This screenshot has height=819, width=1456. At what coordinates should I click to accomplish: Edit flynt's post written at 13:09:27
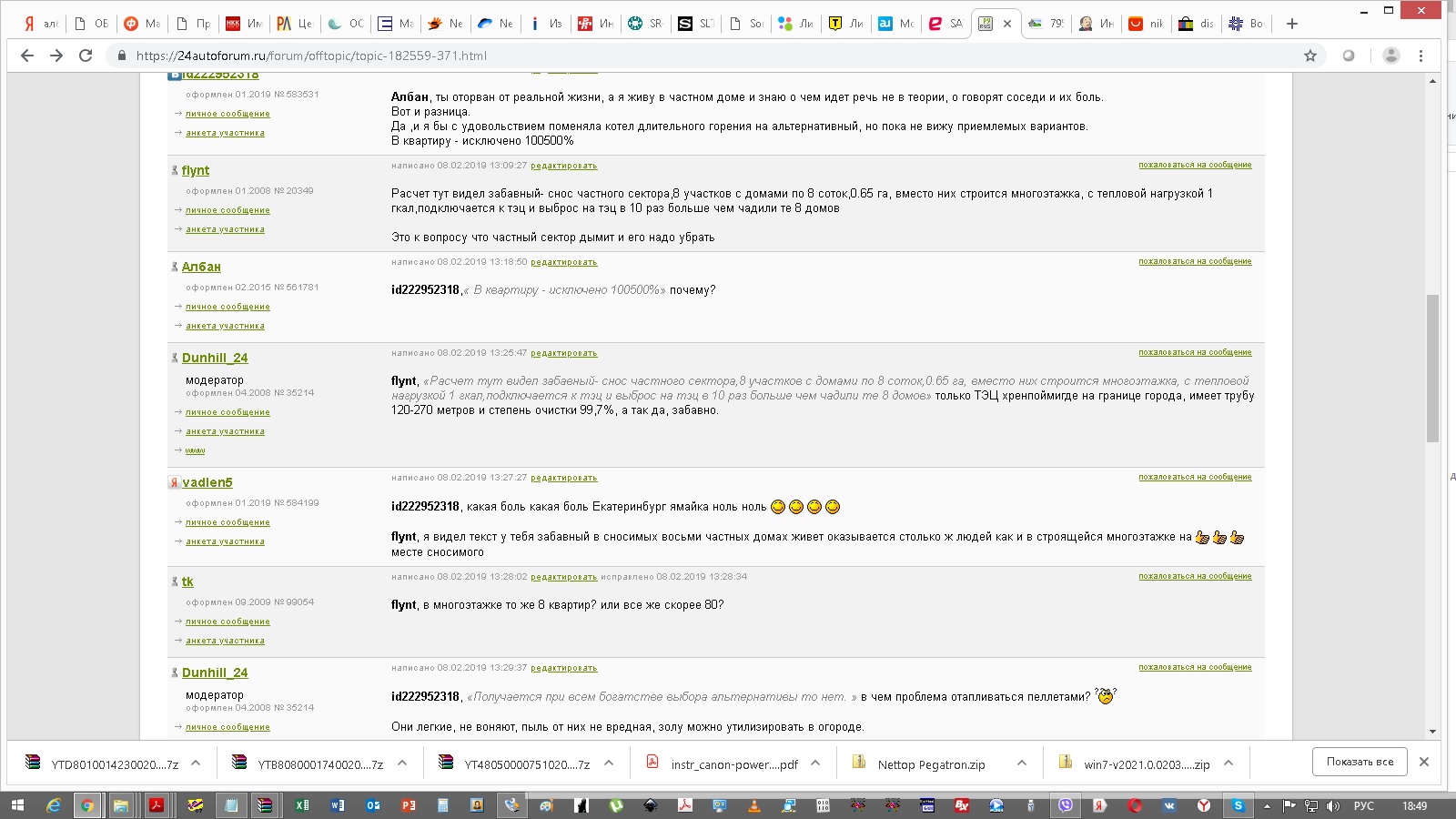click(x=564, y=166)
